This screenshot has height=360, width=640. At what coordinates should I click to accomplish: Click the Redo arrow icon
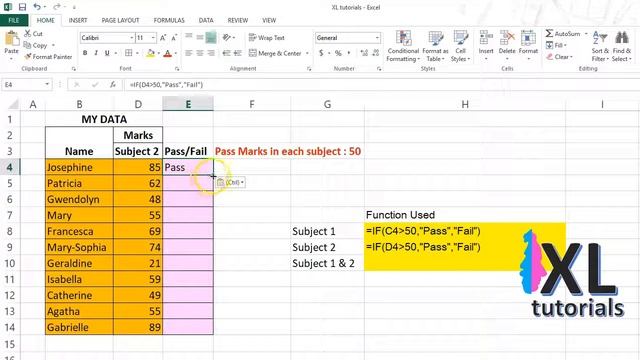(x=56, y=7)
